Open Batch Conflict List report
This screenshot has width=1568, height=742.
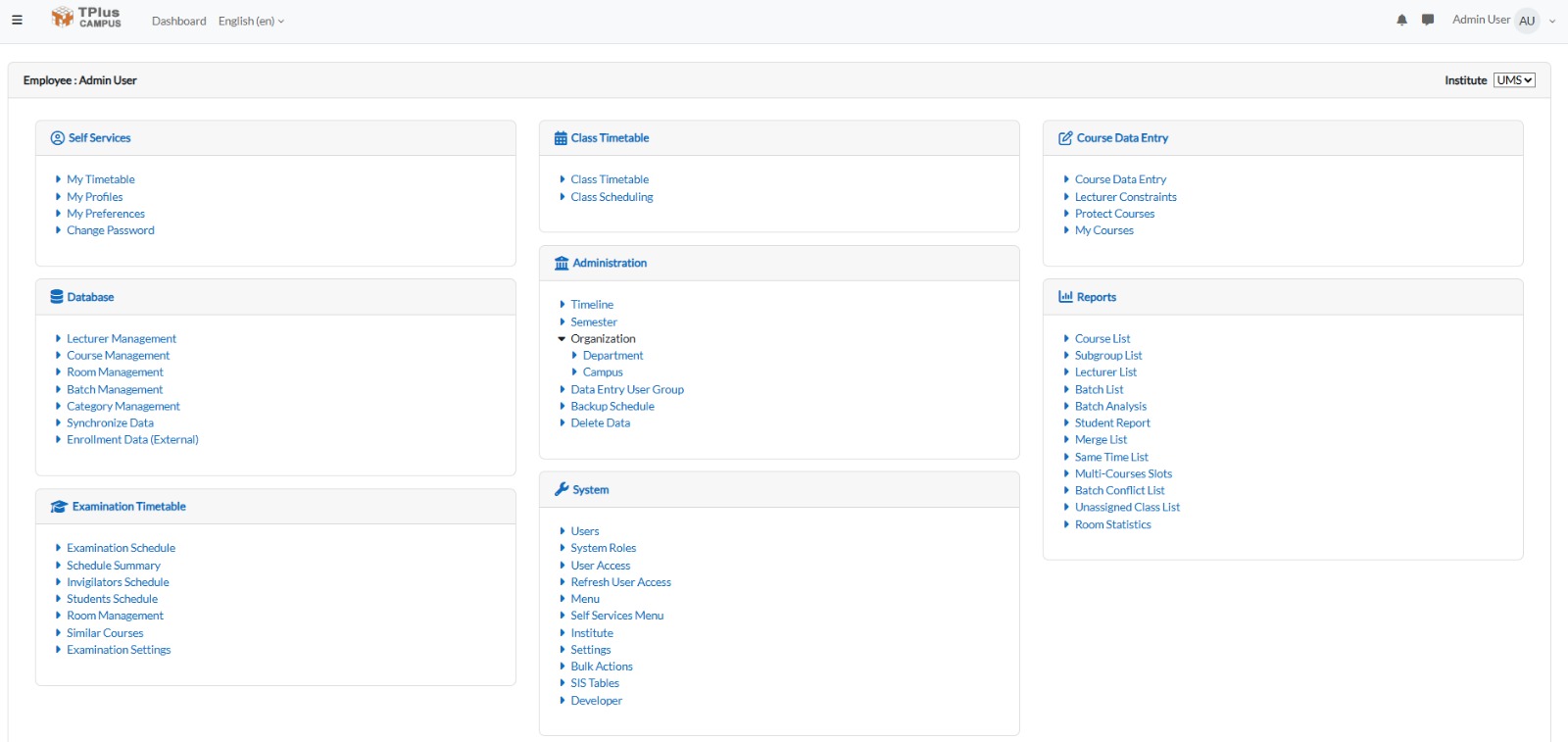[x=1120, y=490]
